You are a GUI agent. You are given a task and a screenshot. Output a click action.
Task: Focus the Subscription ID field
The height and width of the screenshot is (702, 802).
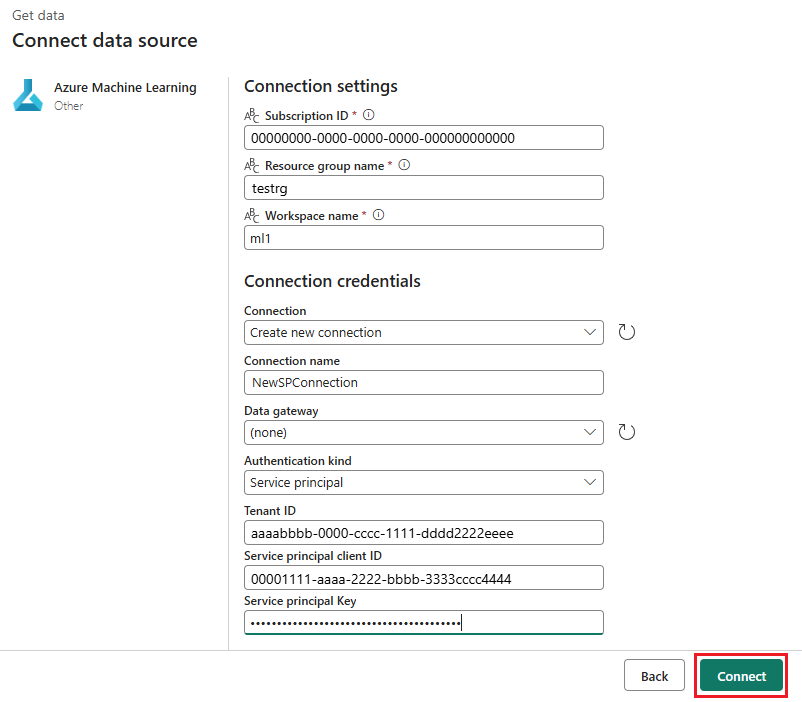point(424,138)
